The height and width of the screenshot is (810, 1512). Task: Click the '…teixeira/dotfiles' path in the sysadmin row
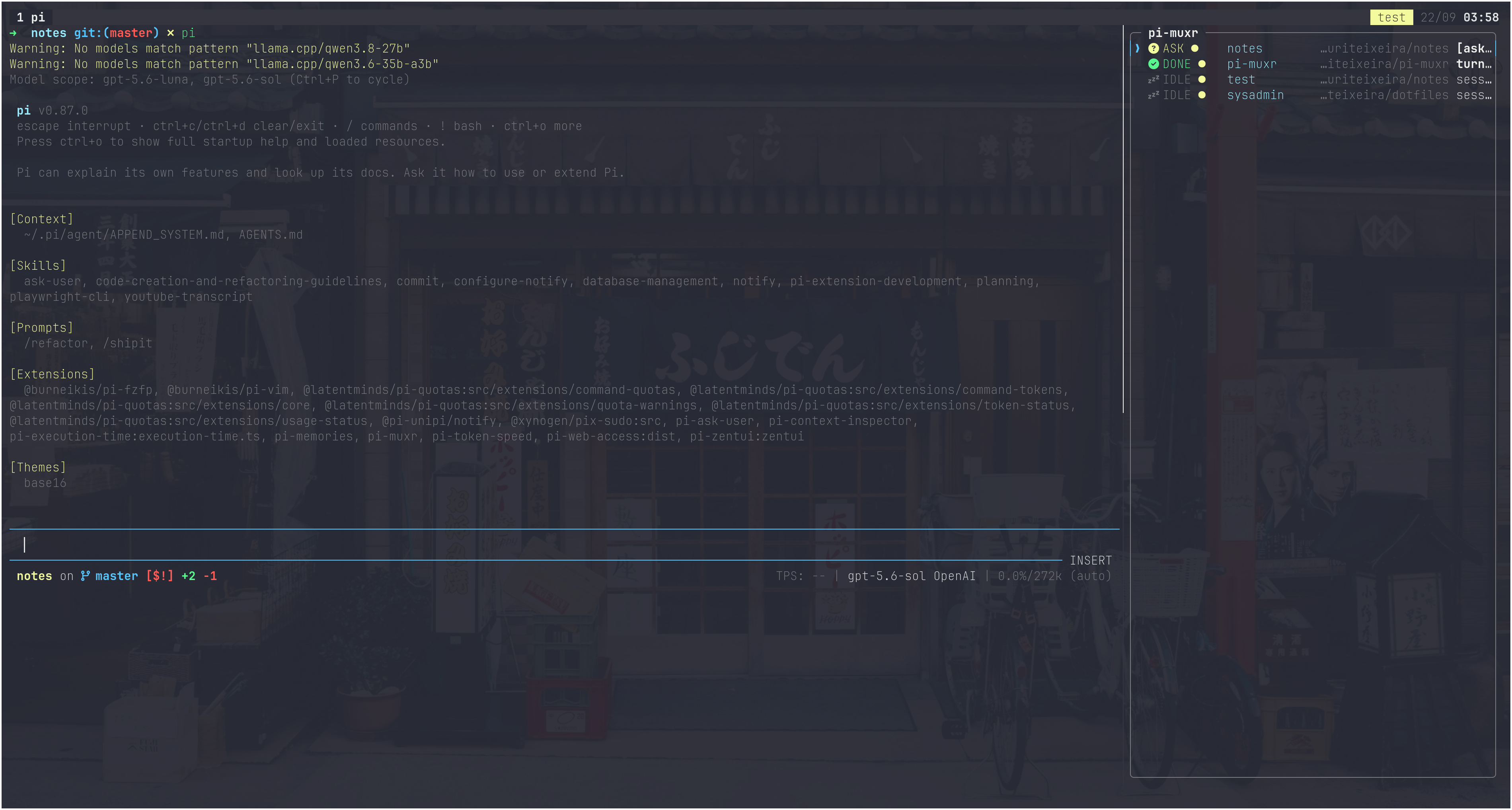tap(1384, 95)
